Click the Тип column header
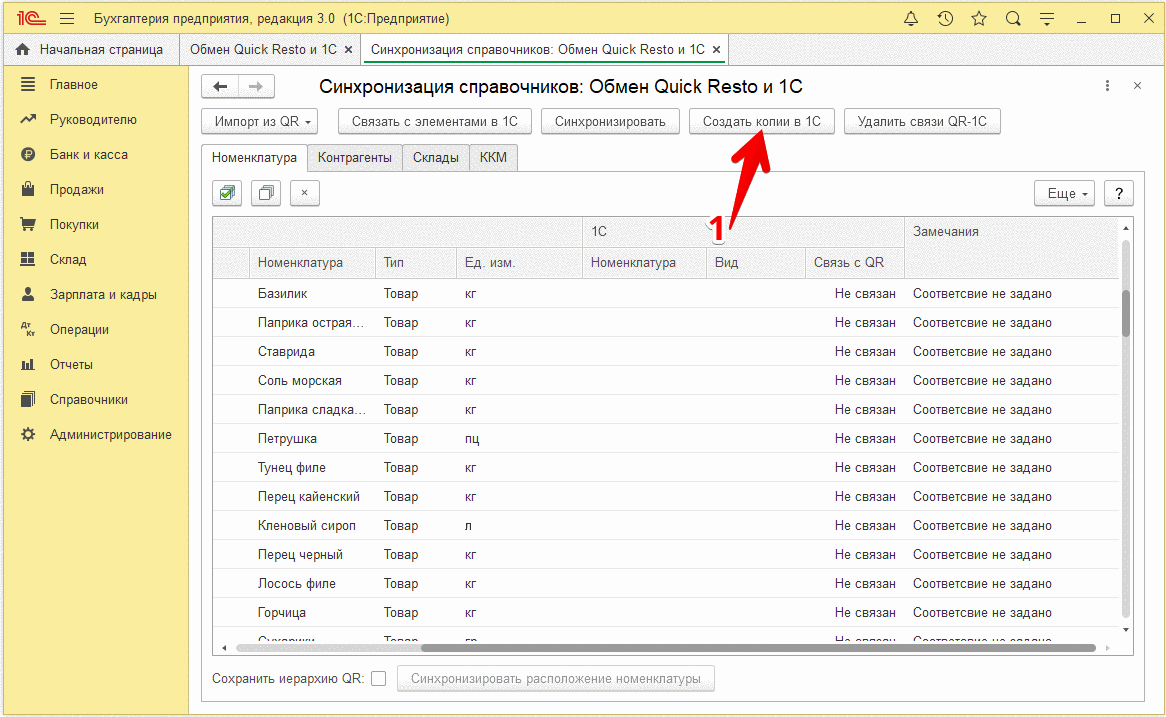1166x717 pixels. (416, 263)
